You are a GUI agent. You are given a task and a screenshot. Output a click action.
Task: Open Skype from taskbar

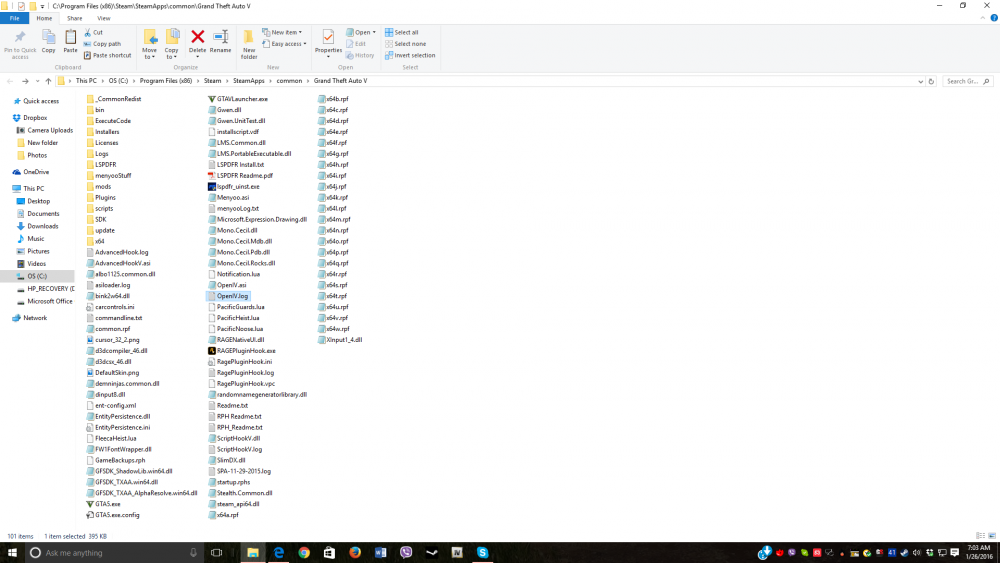pos(482,553)
